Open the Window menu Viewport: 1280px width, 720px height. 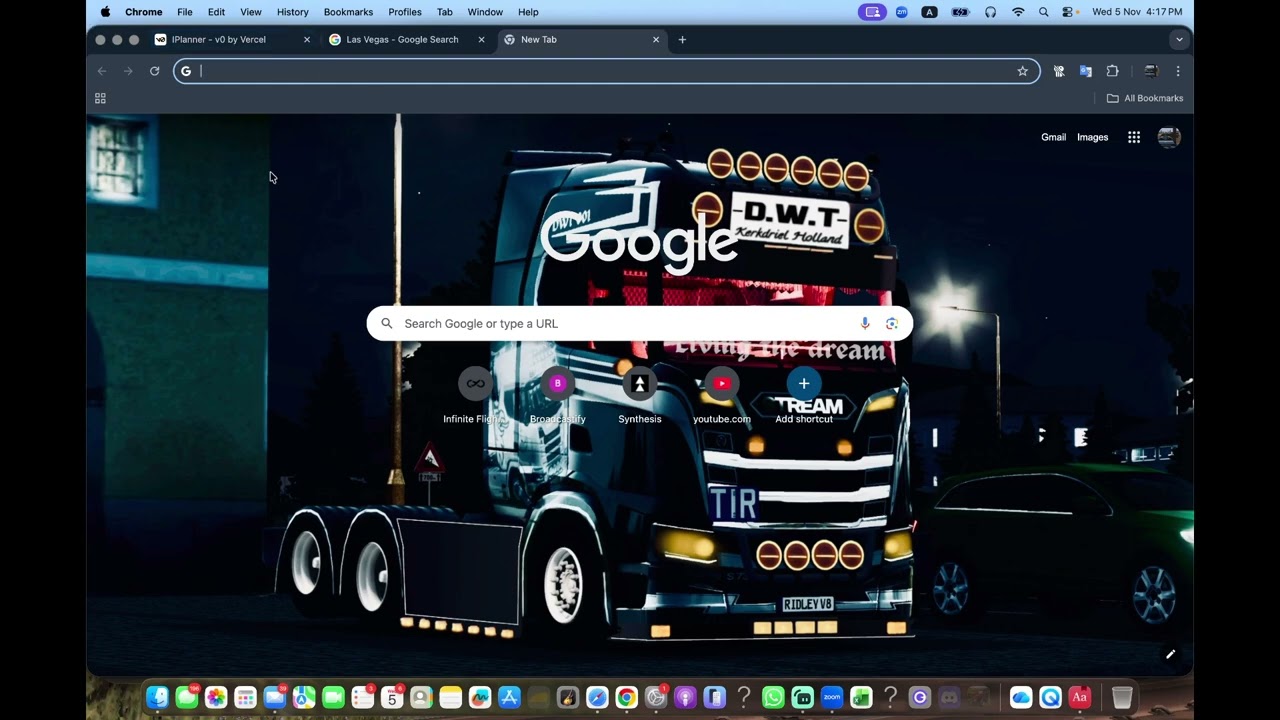[485, 12]
